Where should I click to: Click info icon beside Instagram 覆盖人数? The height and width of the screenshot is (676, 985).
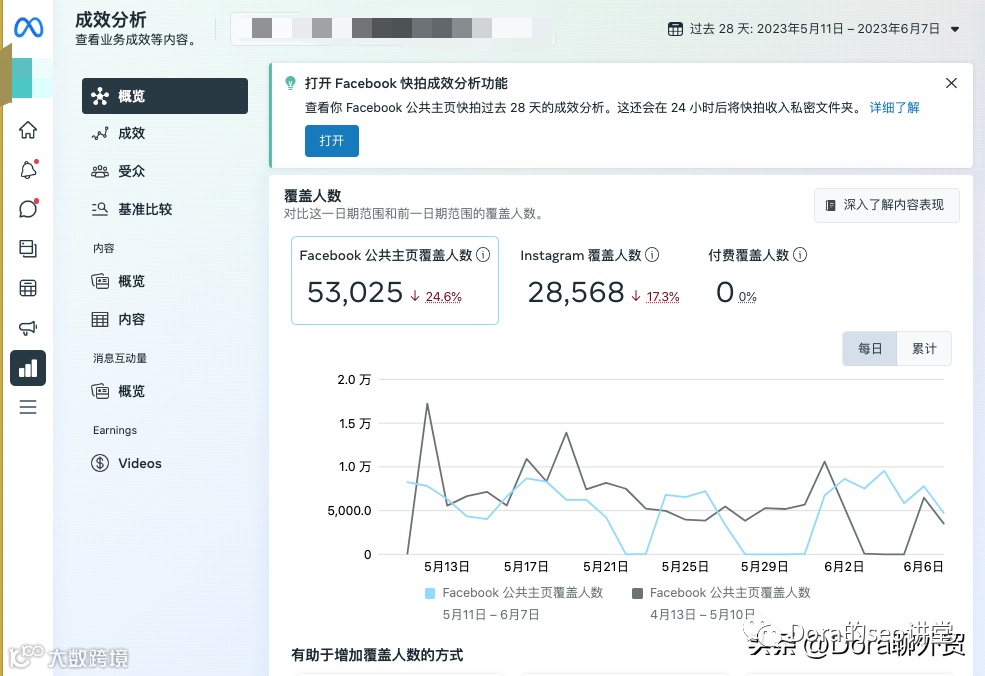point(652,254)
